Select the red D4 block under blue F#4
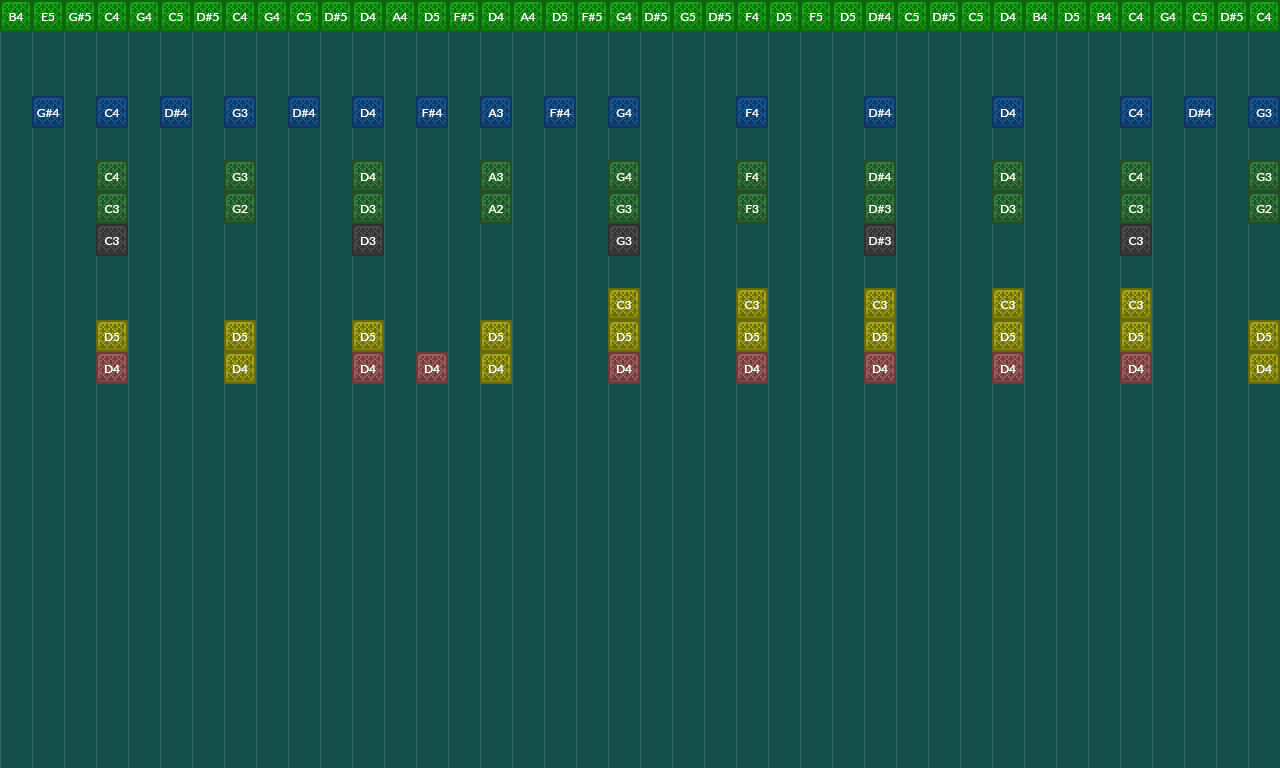Viewport: 1280px width, 768px height. point(432,368)
